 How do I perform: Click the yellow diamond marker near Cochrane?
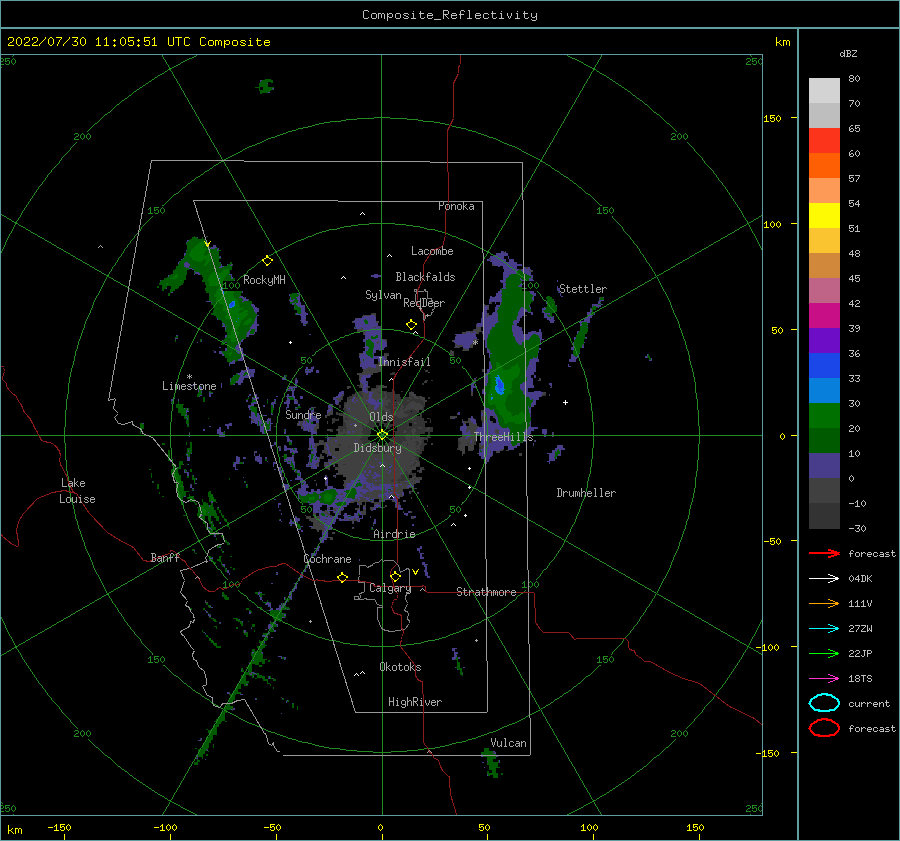[x=342, y=577]
